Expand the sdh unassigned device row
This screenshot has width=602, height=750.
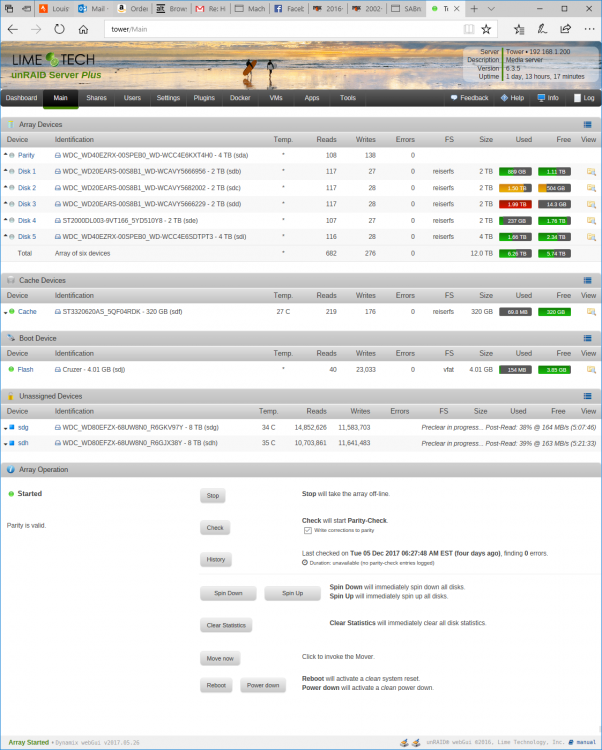click(6, 444)
